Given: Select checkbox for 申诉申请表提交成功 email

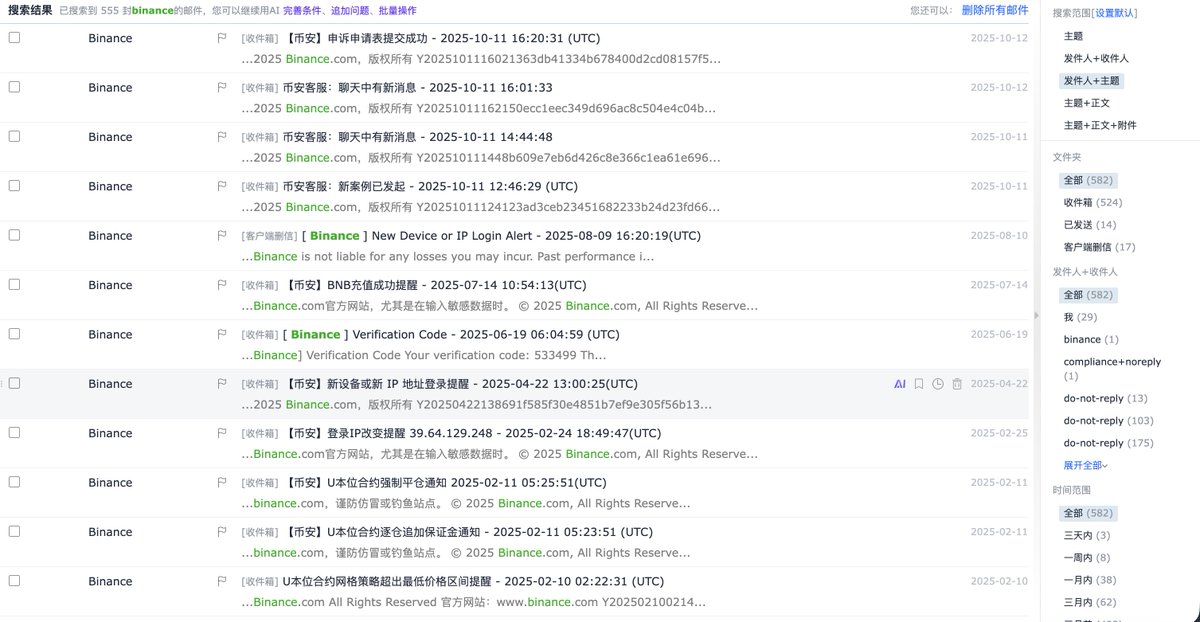Looking at the screenshot, I should (x=14, y=37).
